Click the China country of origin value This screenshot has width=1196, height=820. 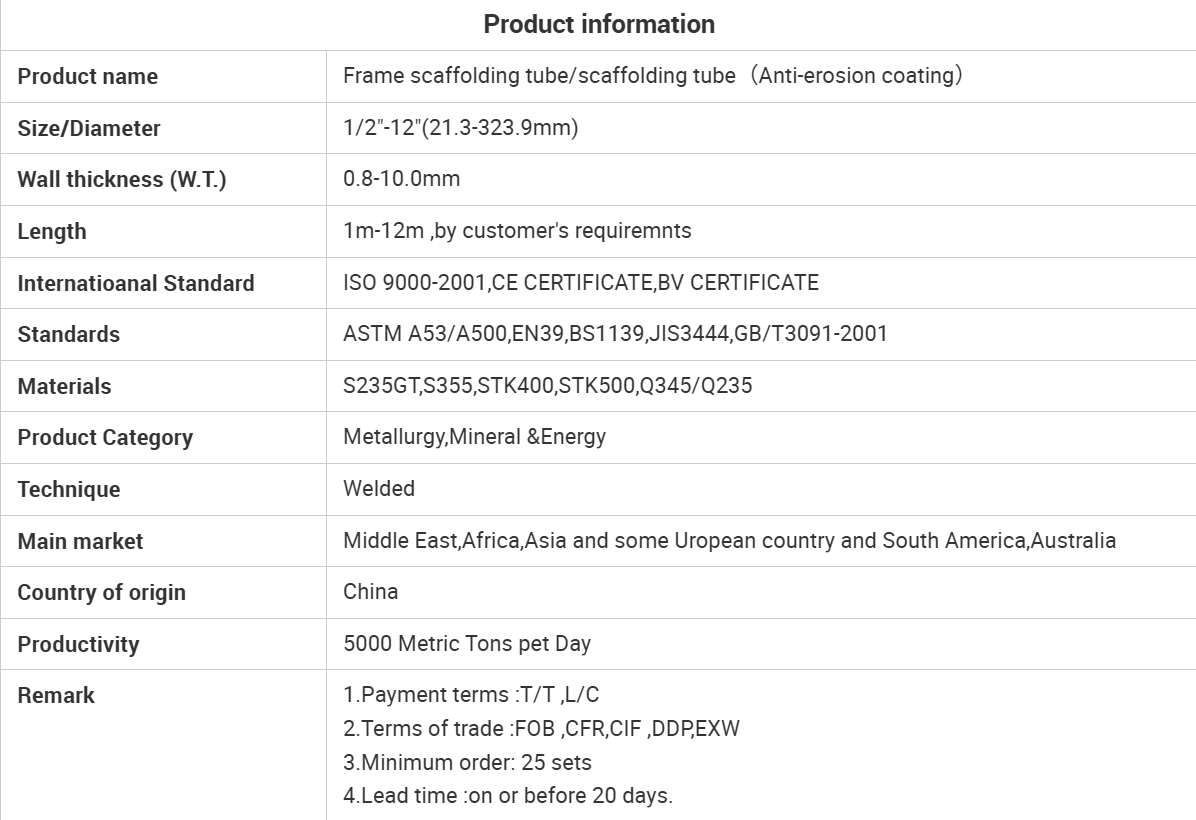click(370, 592)
